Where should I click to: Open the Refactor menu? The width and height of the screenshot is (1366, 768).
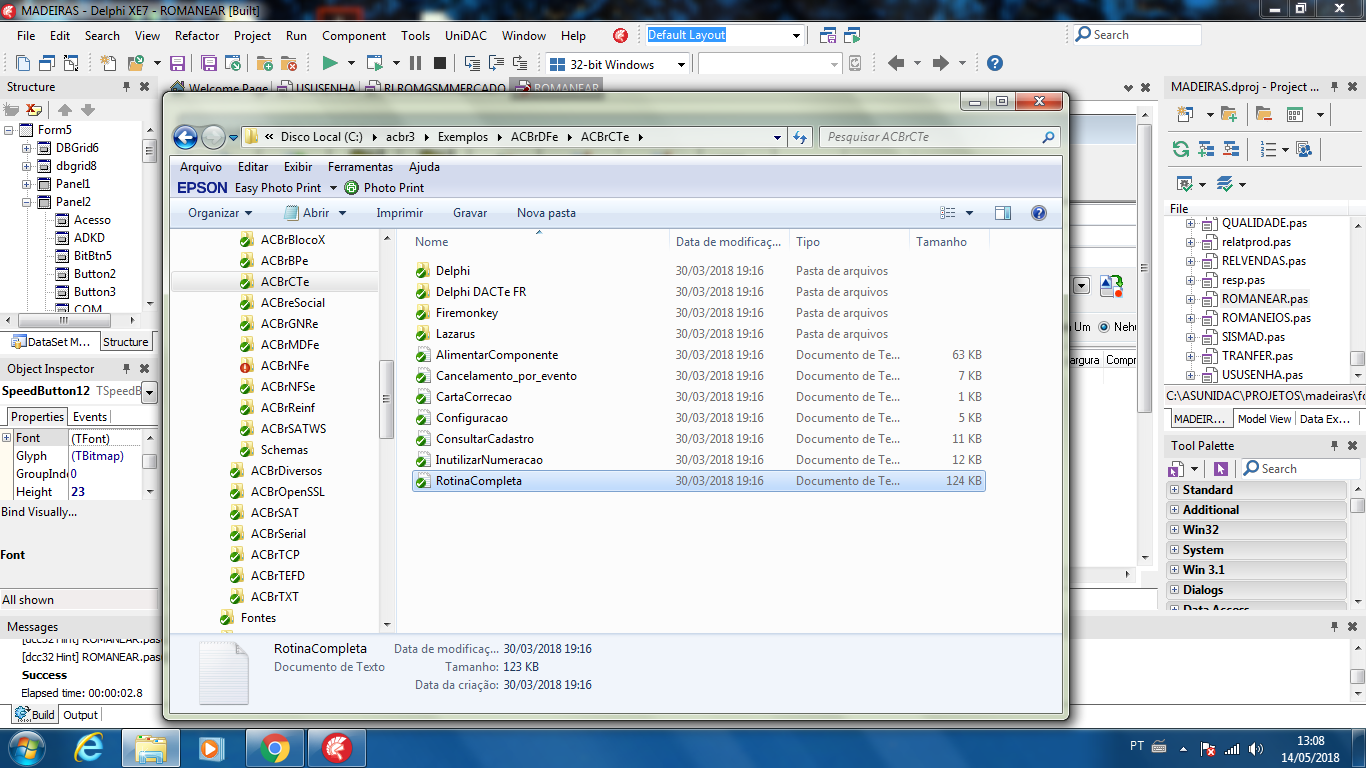point(197,35)
